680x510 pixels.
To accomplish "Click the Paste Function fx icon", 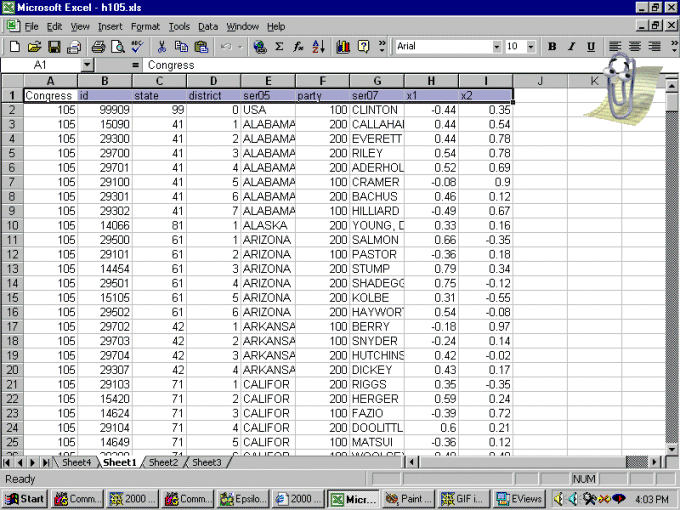I will (x=299, y=47).
